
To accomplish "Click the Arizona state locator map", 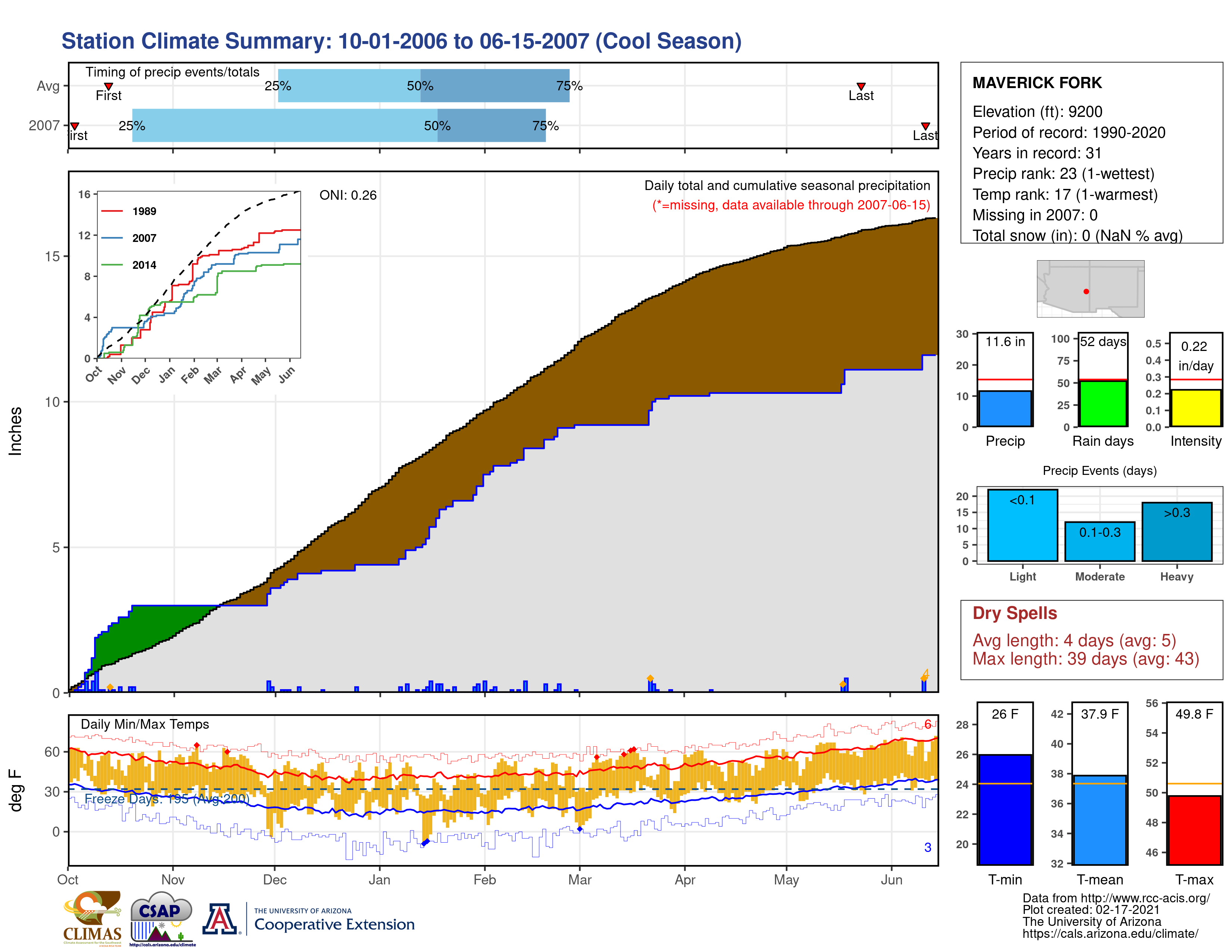I will pyautogui.click(x=1091, y=288).
